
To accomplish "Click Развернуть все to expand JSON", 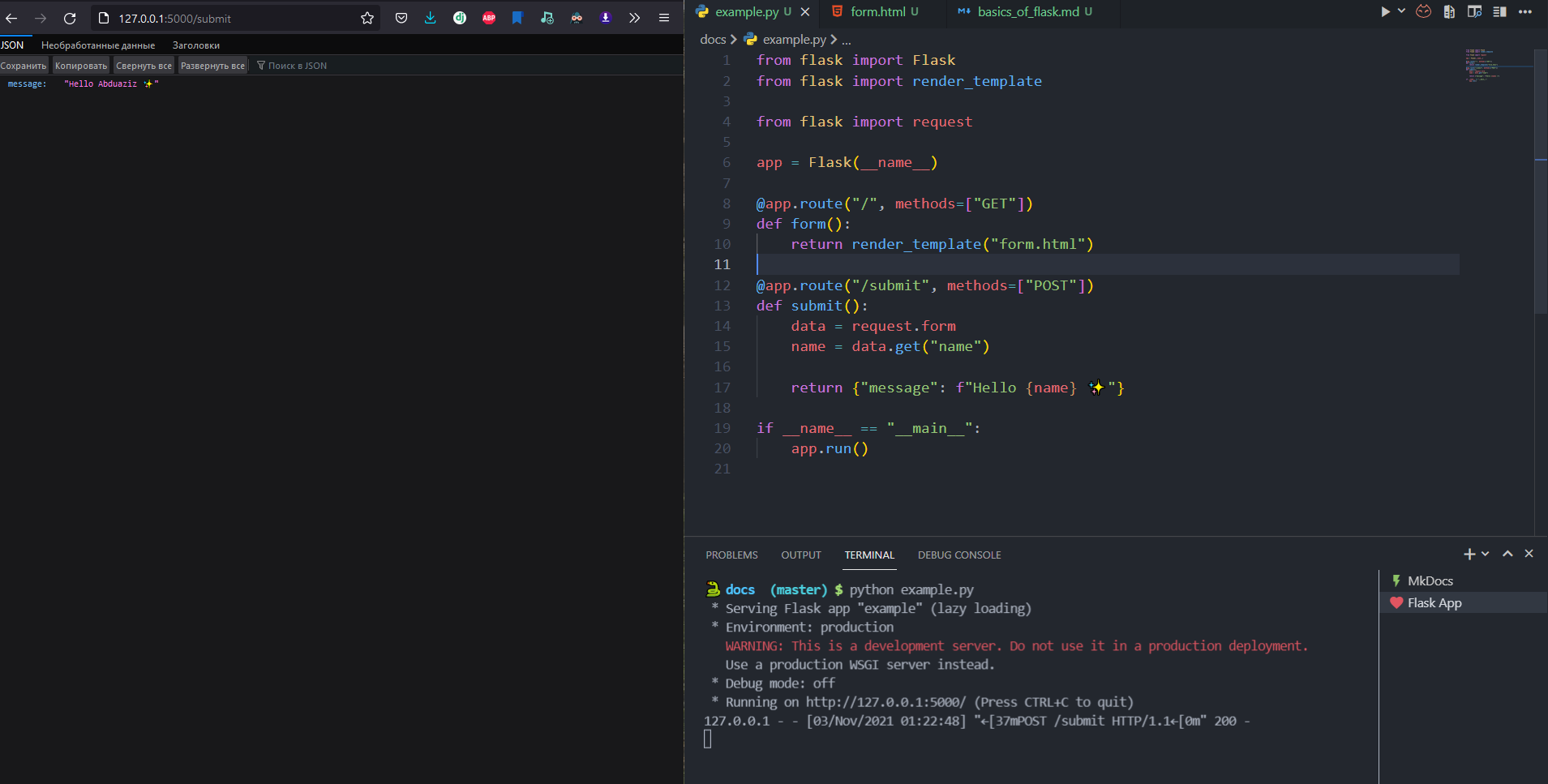I will pos(212,66).
